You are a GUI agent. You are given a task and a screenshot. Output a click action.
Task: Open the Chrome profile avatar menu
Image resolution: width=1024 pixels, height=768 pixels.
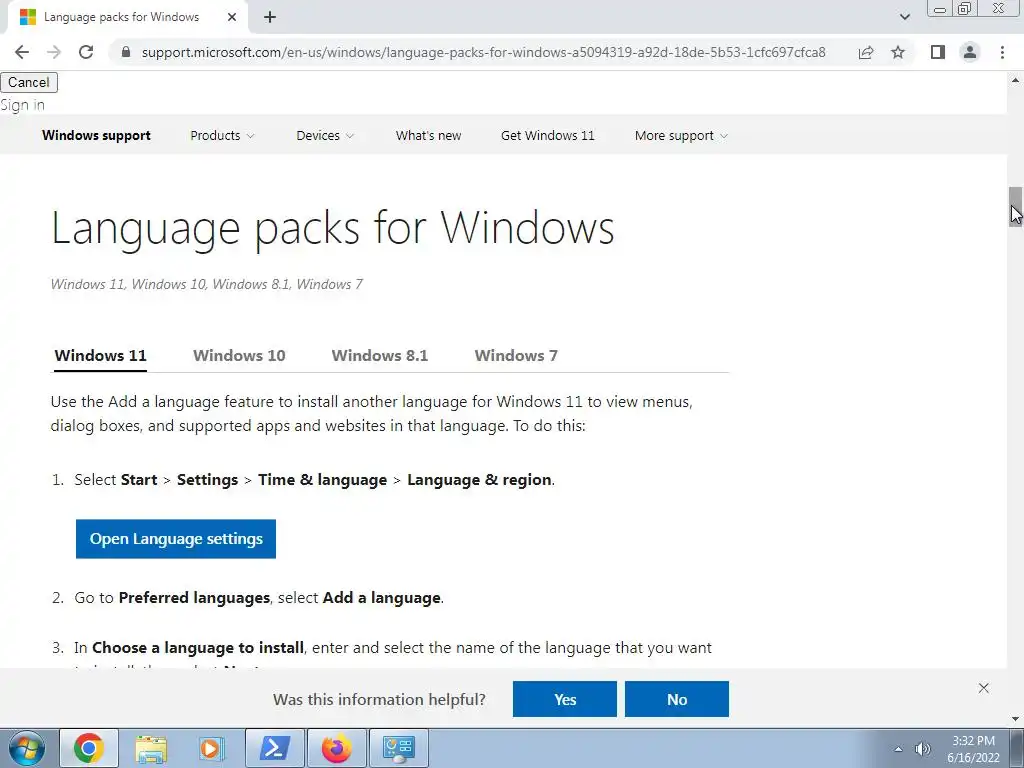[x=970, y=52]
